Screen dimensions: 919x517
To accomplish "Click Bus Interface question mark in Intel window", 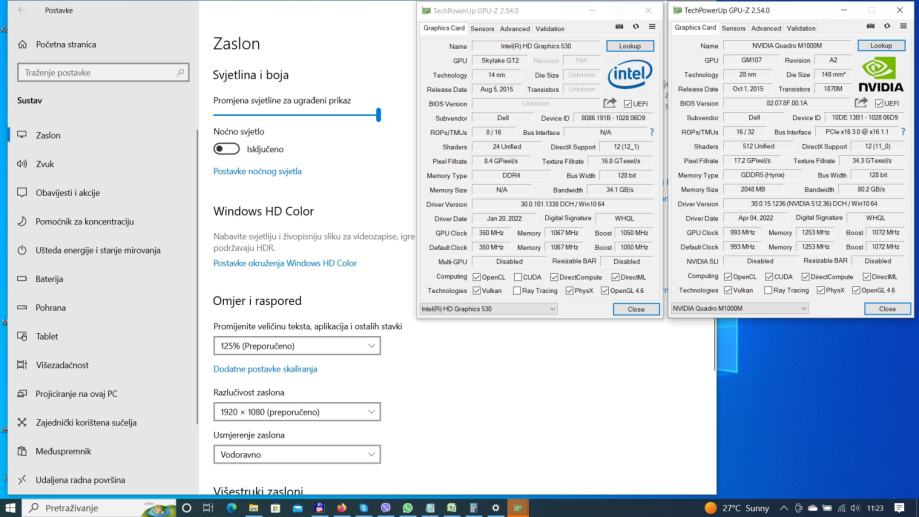I will click(x=651, y=132).
